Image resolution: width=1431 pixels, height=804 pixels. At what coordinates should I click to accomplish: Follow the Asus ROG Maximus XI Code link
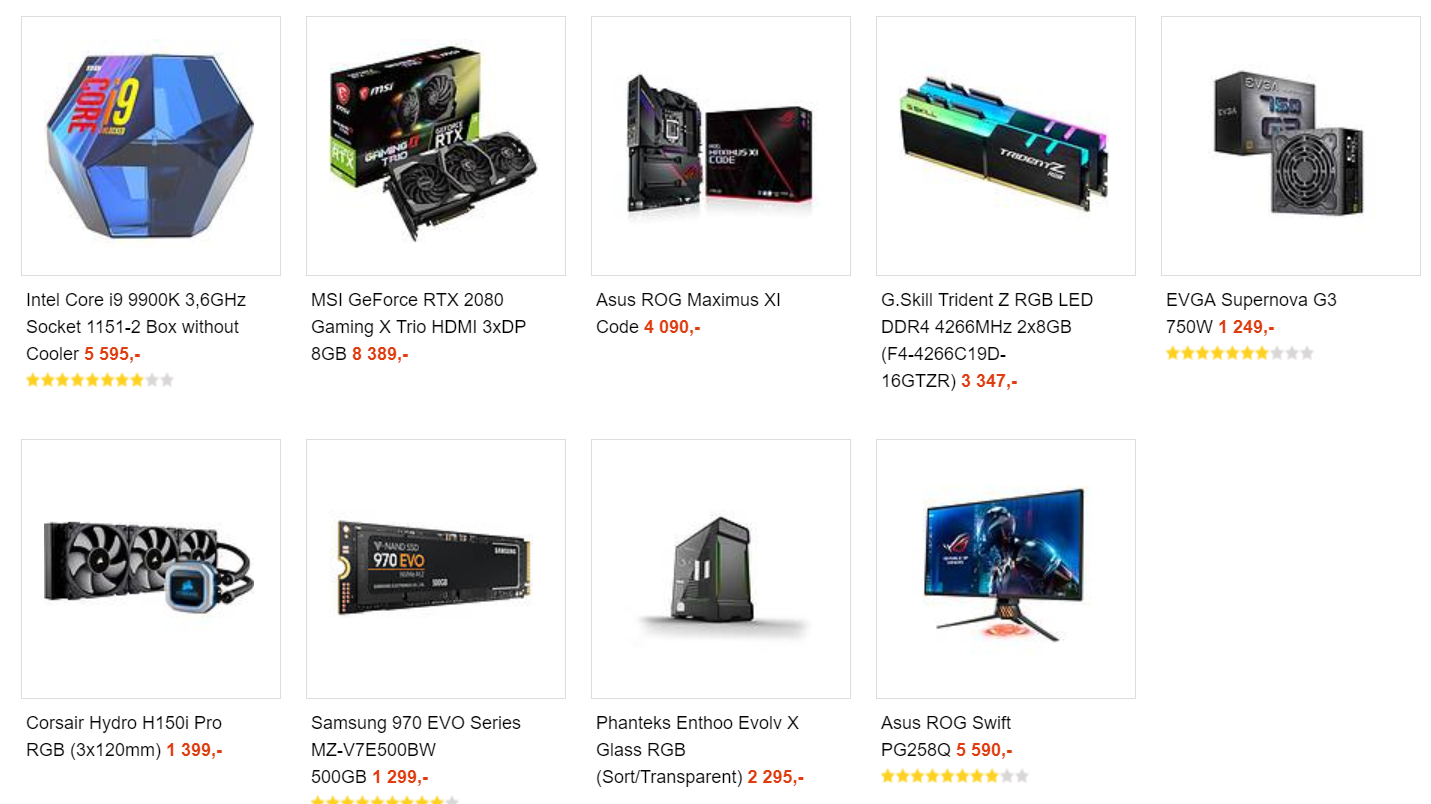688,313
